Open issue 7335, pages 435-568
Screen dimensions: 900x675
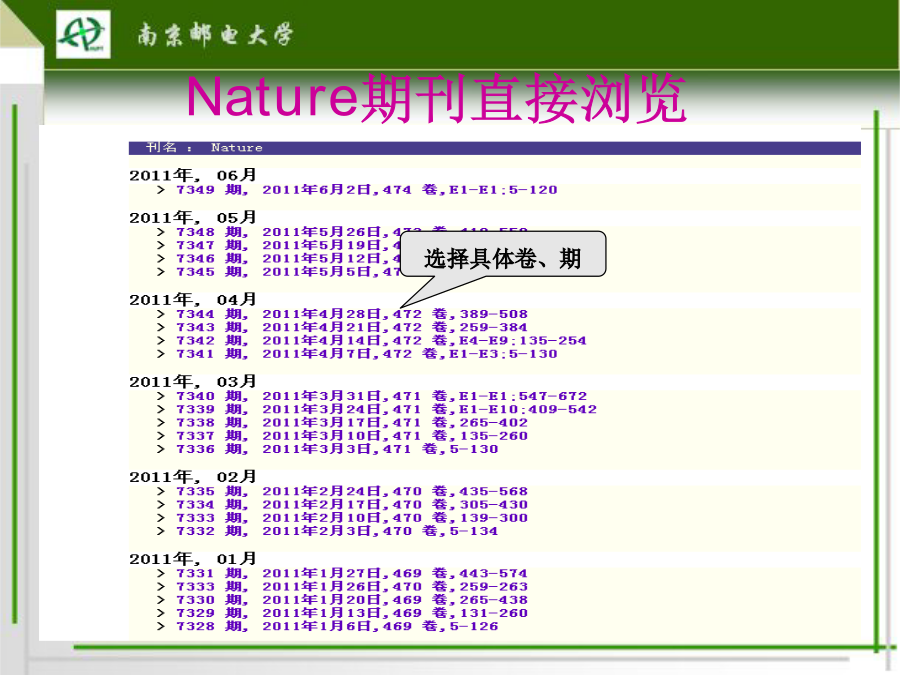pos(351,491)
